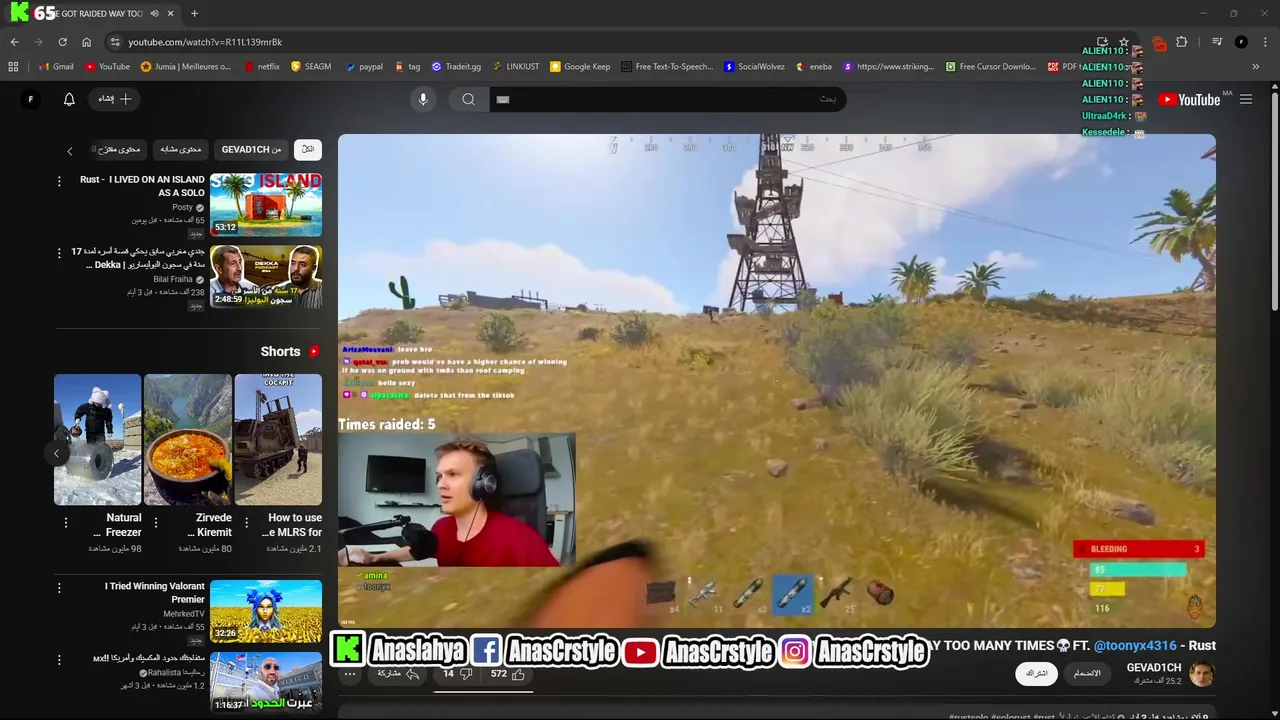The height and width of the screenshot is (720, 1280).
Task: Open the Tradeit.gg bookmark
Action: point(456,67)
